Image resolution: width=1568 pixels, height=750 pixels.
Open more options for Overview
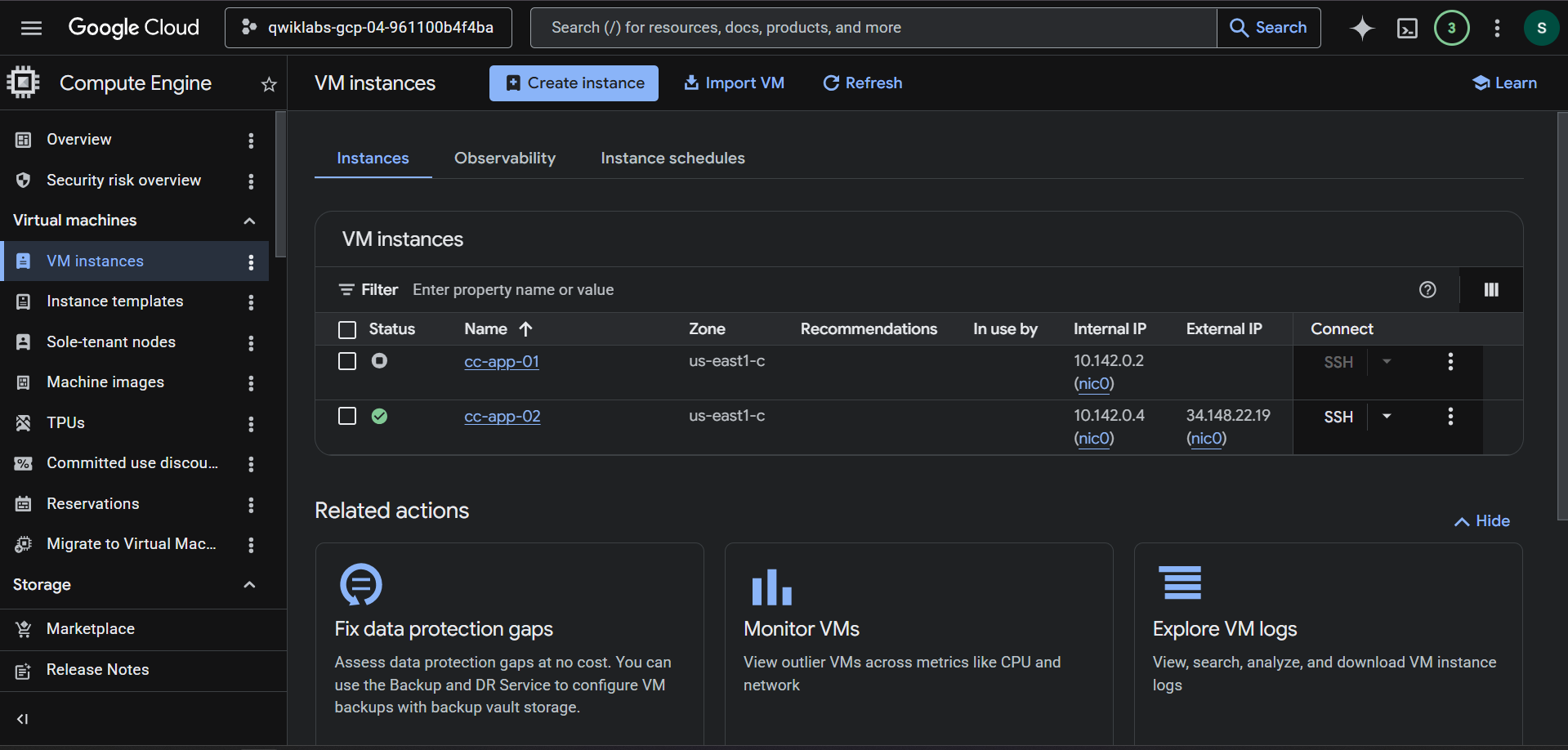(x=251, y=141)
